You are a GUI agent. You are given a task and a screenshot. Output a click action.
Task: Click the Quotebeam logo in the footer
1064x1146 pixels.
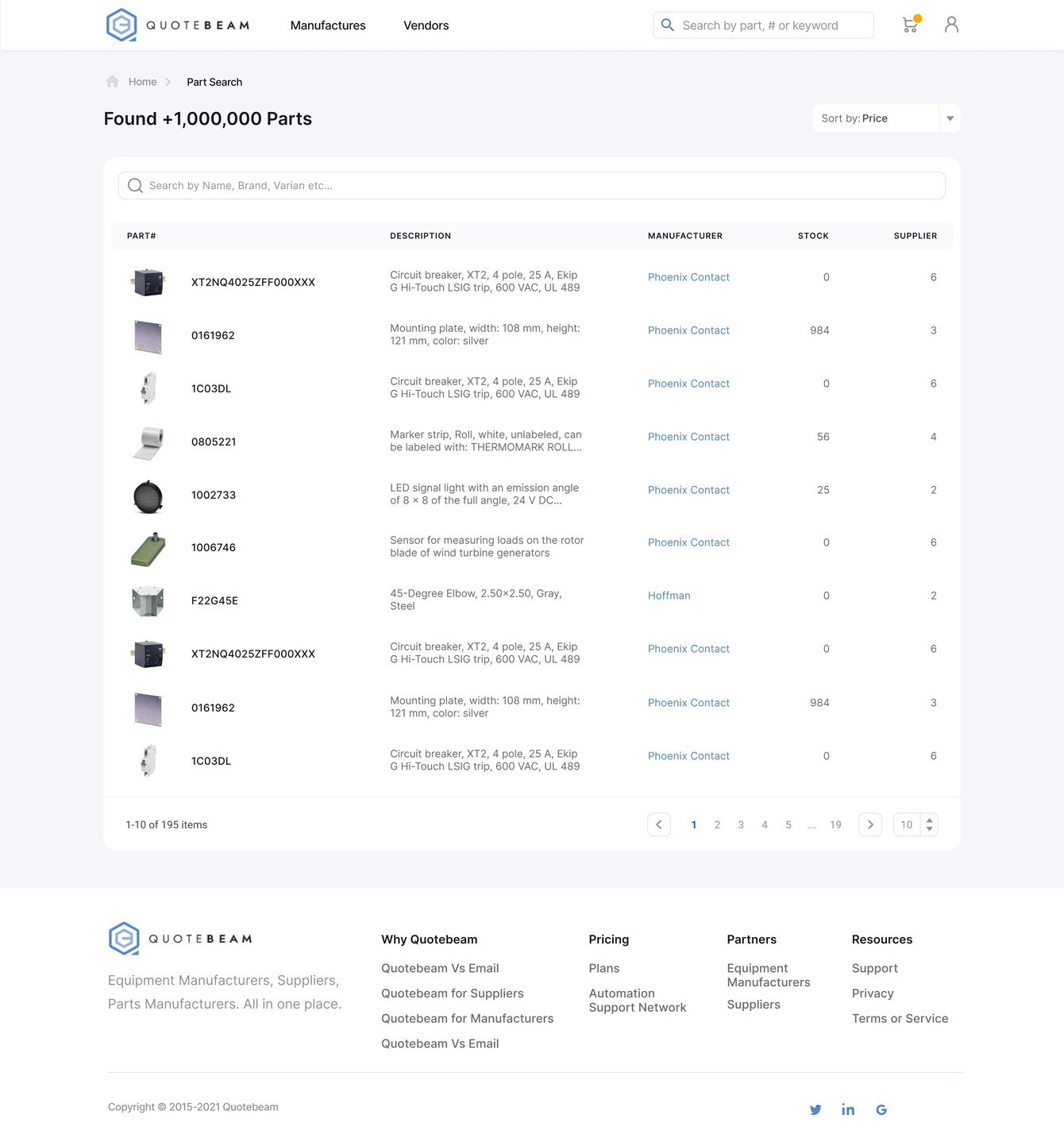[180, 939]
